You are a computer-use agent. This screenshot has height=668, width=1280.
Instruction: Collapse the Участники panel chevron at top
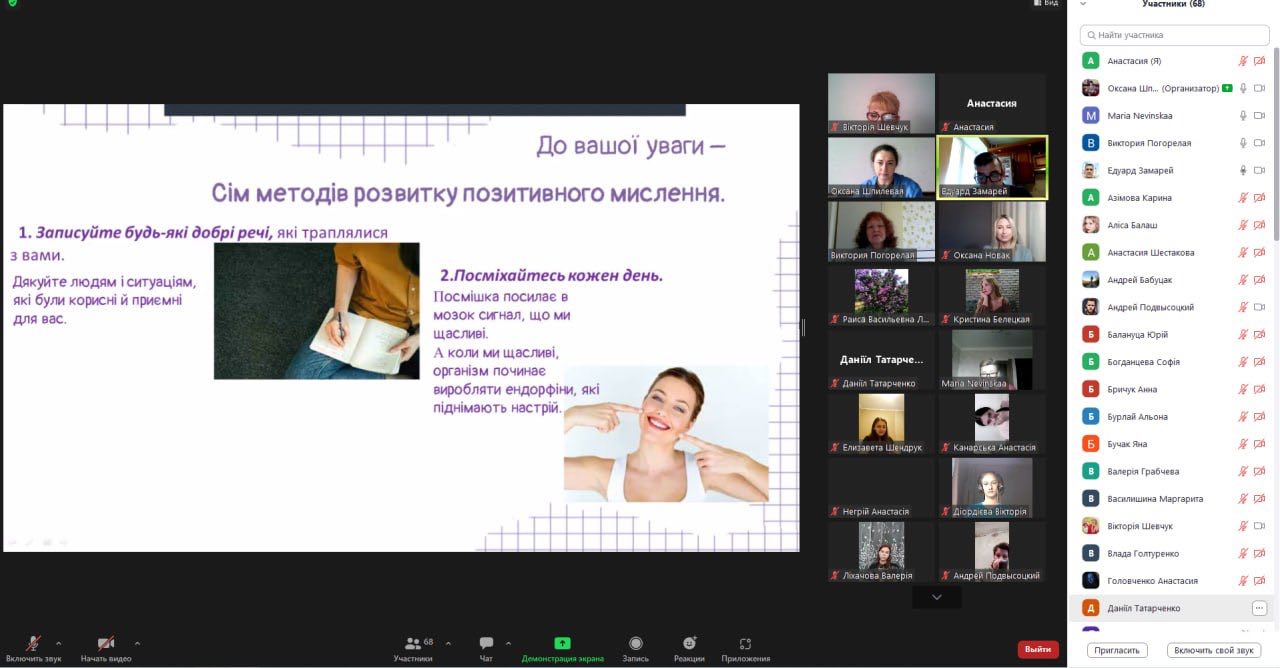pyautogui.click(x=1083, y=4)
